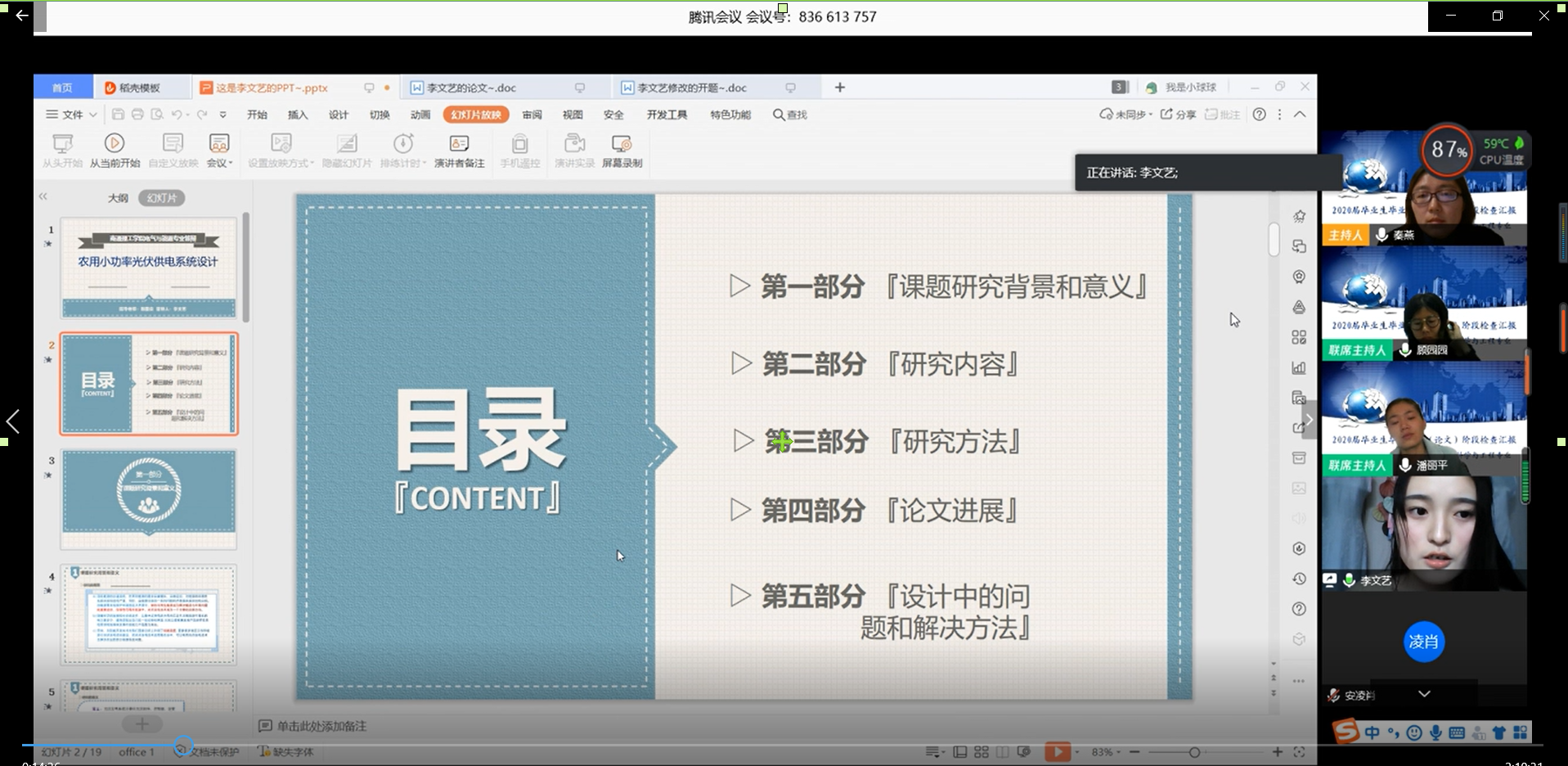Click the 从当前开始 play icon
1568x766 pixels.
click(115, 144)
